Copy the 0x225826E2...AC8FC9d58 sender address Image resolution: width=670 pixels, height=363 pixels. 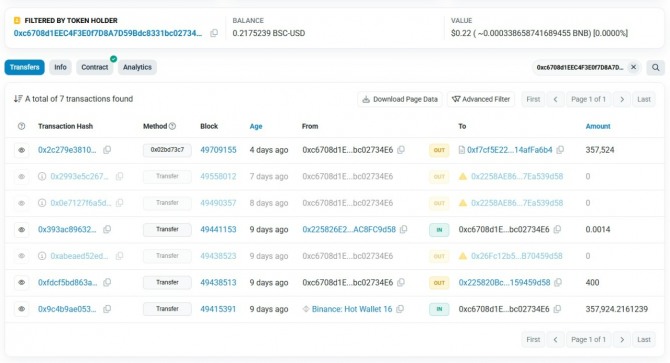click(x=403, y=230)
